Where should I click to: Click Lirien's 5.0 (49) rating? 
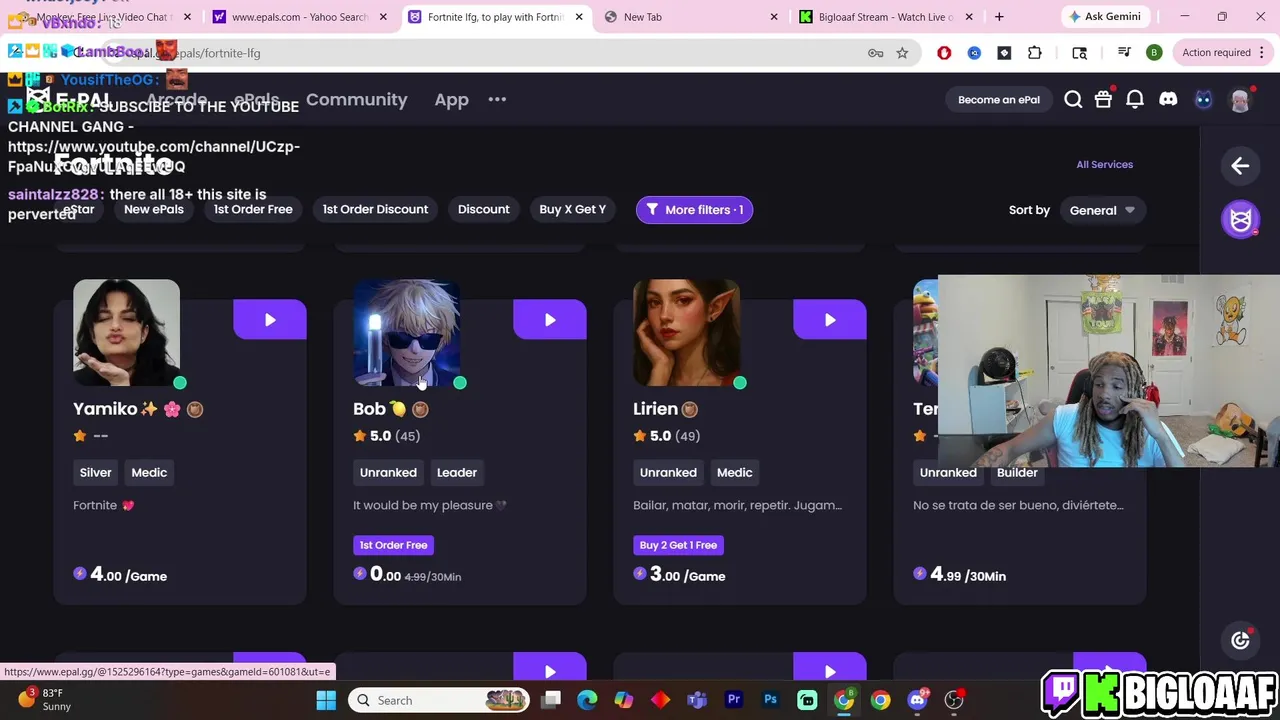(x=666, y=436)
